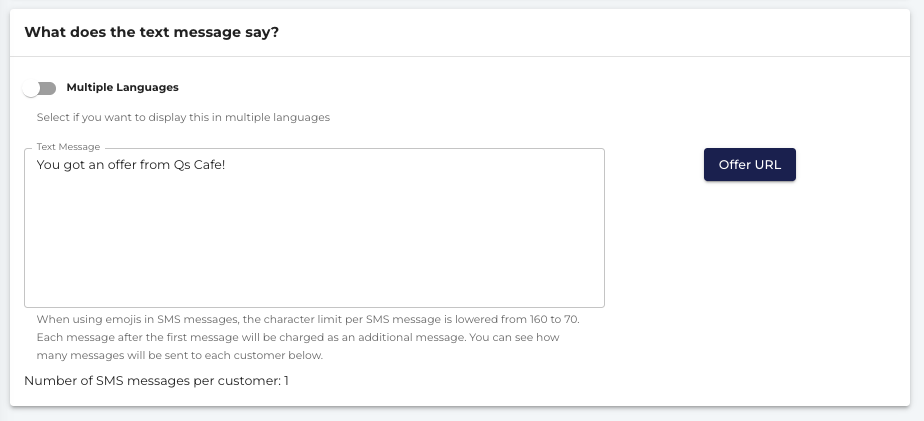
Task: Click the multiple-languages helper description text
Action: point(183,117)
